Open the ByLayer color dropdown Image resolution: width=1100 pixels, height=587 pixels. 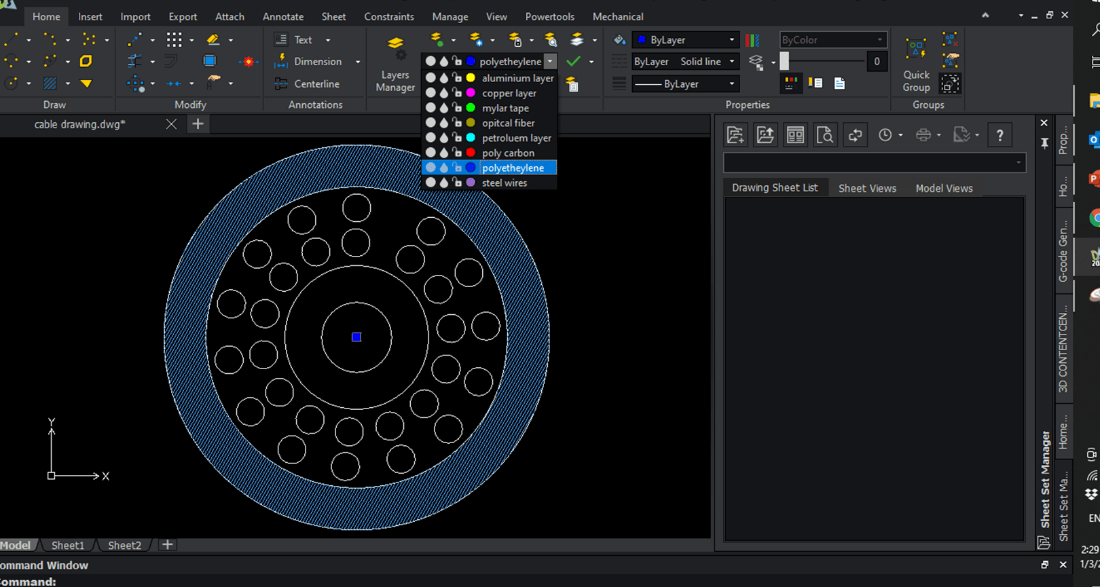coord(732,40)
